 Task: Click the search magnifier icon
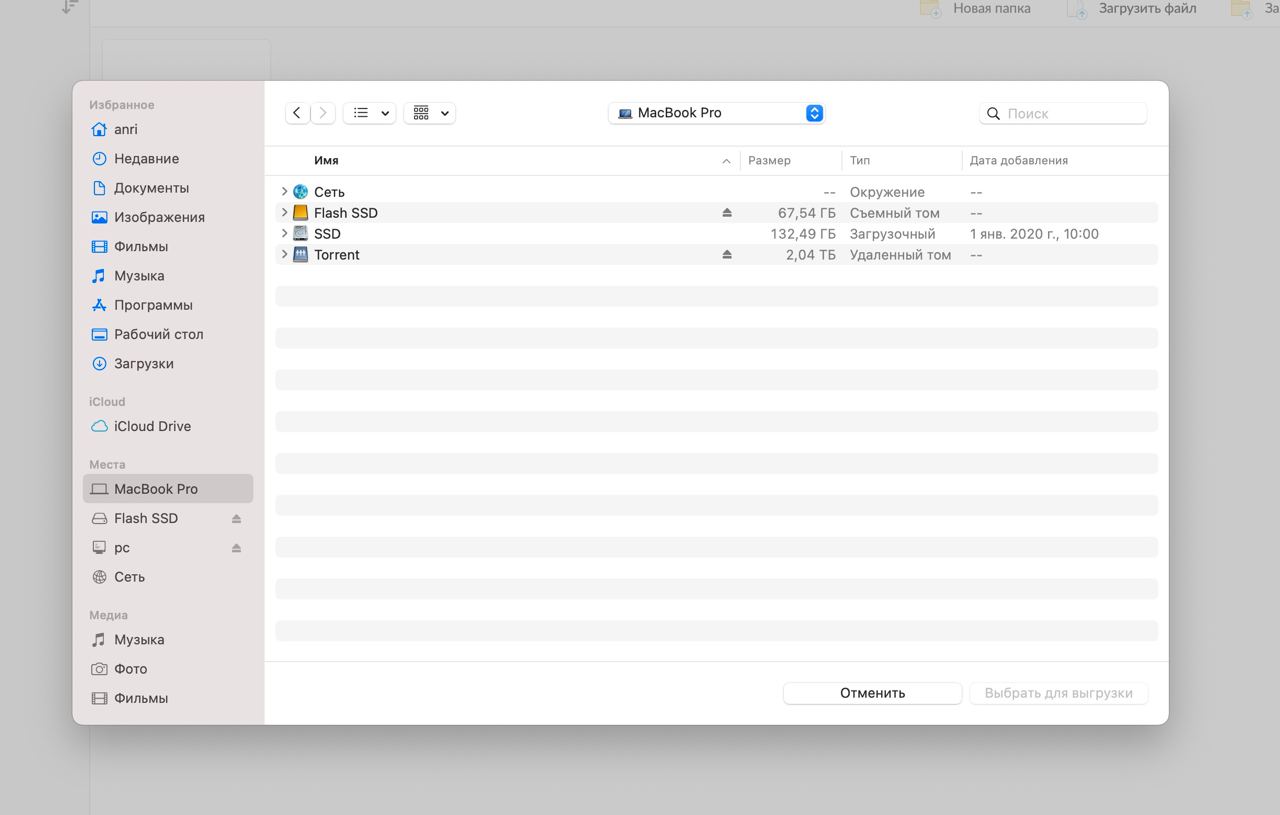pyautogui.click(x=993, y=114)
